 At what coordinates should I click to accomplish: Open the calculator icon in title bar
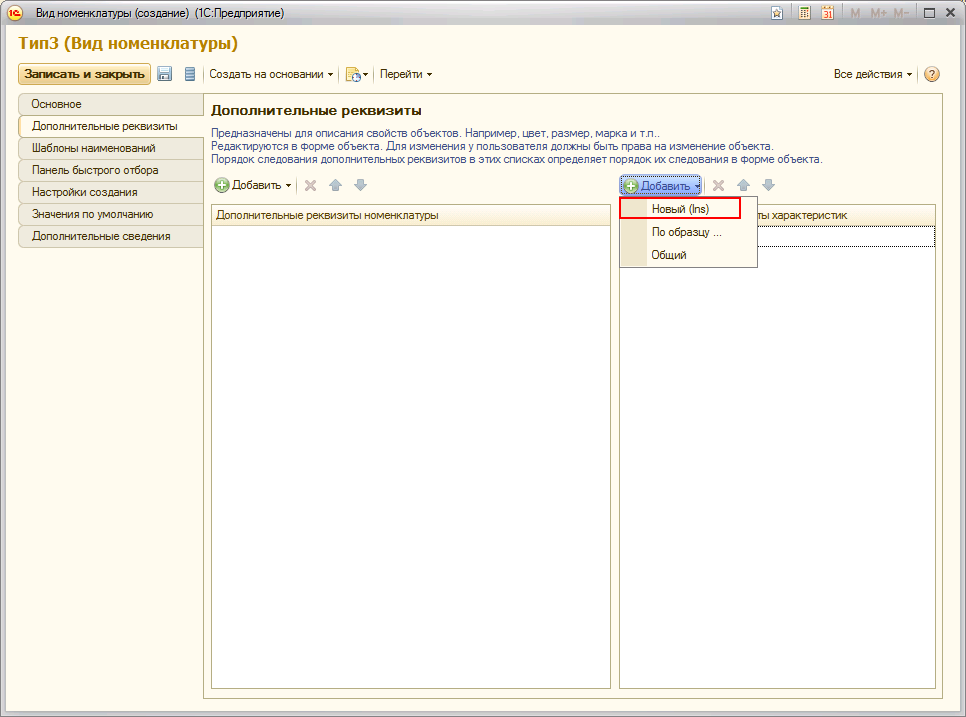pos(804,13)
